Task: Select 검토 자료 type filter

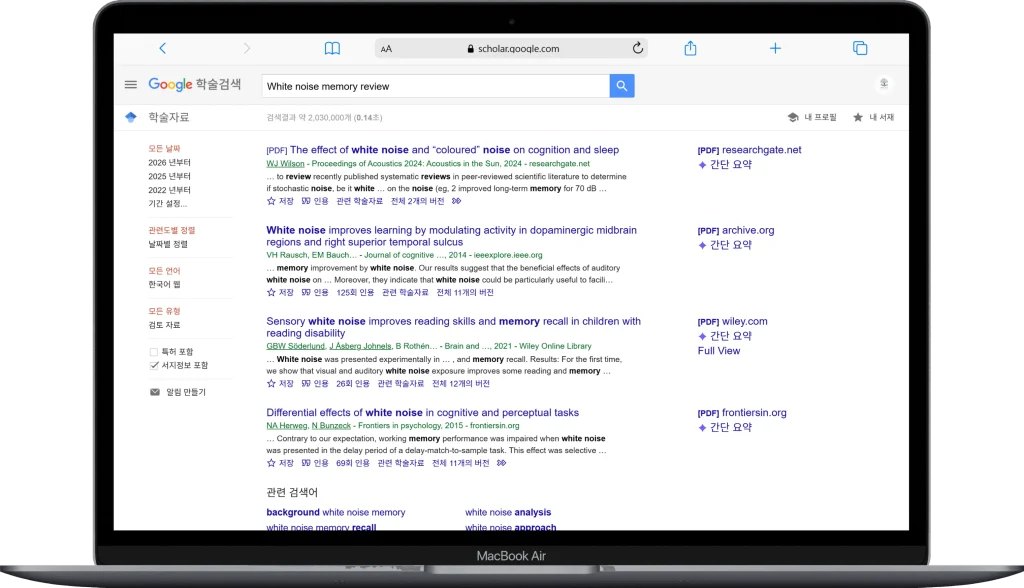Action: [x=165, y=325]
